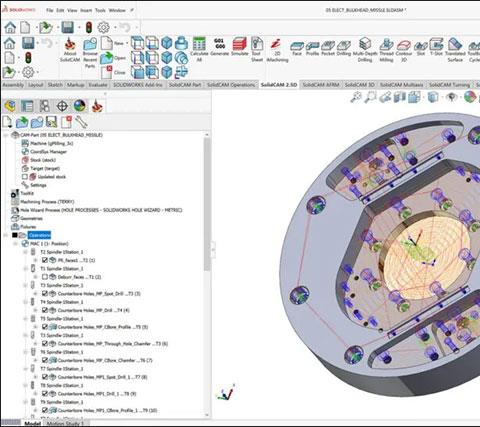
Task: Open the Hide/Show Items eye icon
Action: click(452, 97)
